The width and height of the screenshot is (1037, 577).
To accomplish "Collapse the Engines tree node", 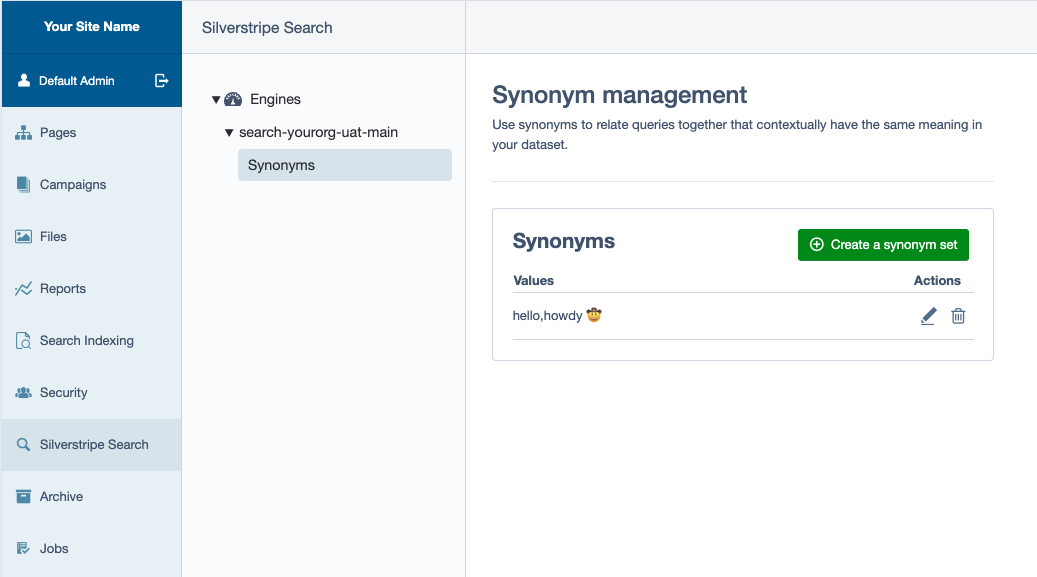I will [x=216, y=100].
